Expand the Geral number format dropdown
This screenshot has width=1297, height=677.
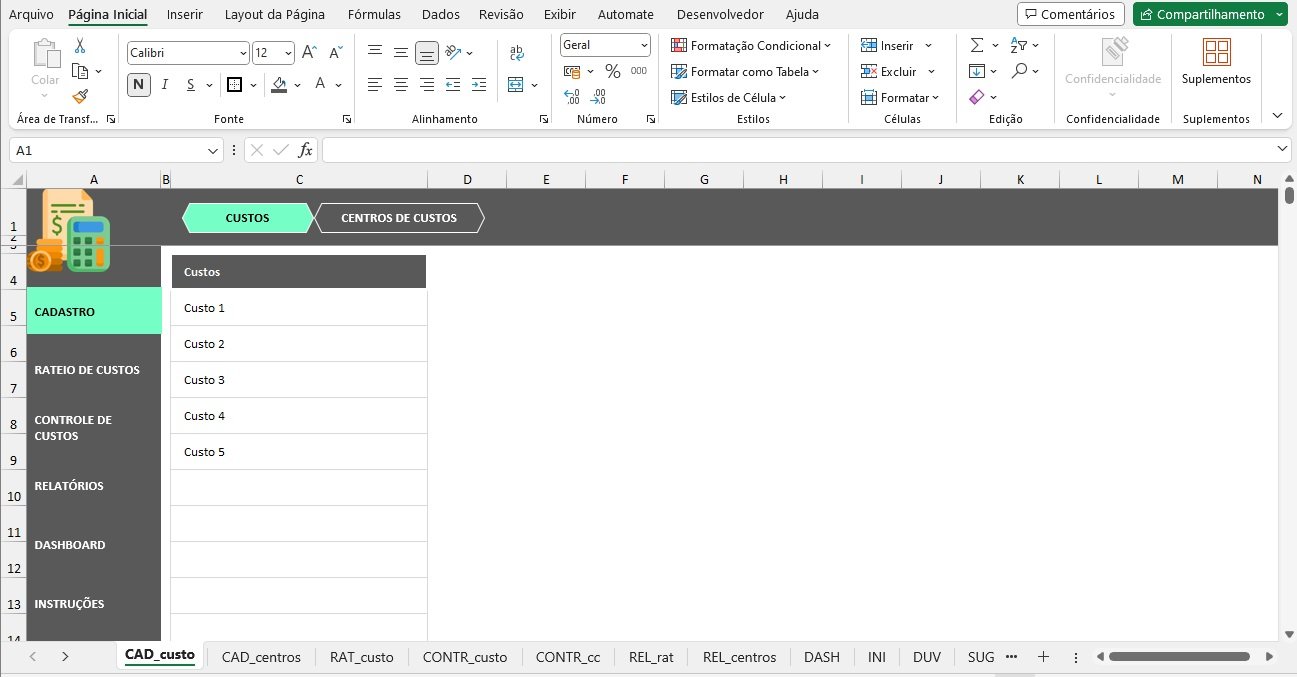[644, 46]
